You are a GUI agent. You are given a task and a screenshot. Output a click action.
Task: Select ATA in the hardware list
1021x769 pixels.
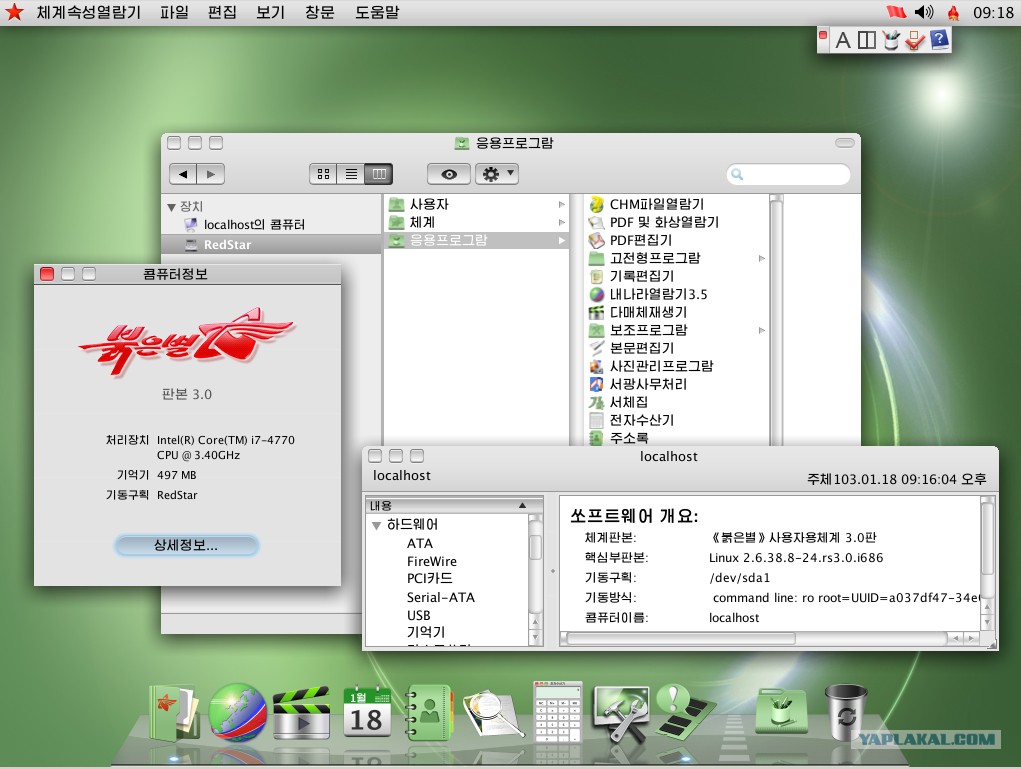tap(420, 543)
